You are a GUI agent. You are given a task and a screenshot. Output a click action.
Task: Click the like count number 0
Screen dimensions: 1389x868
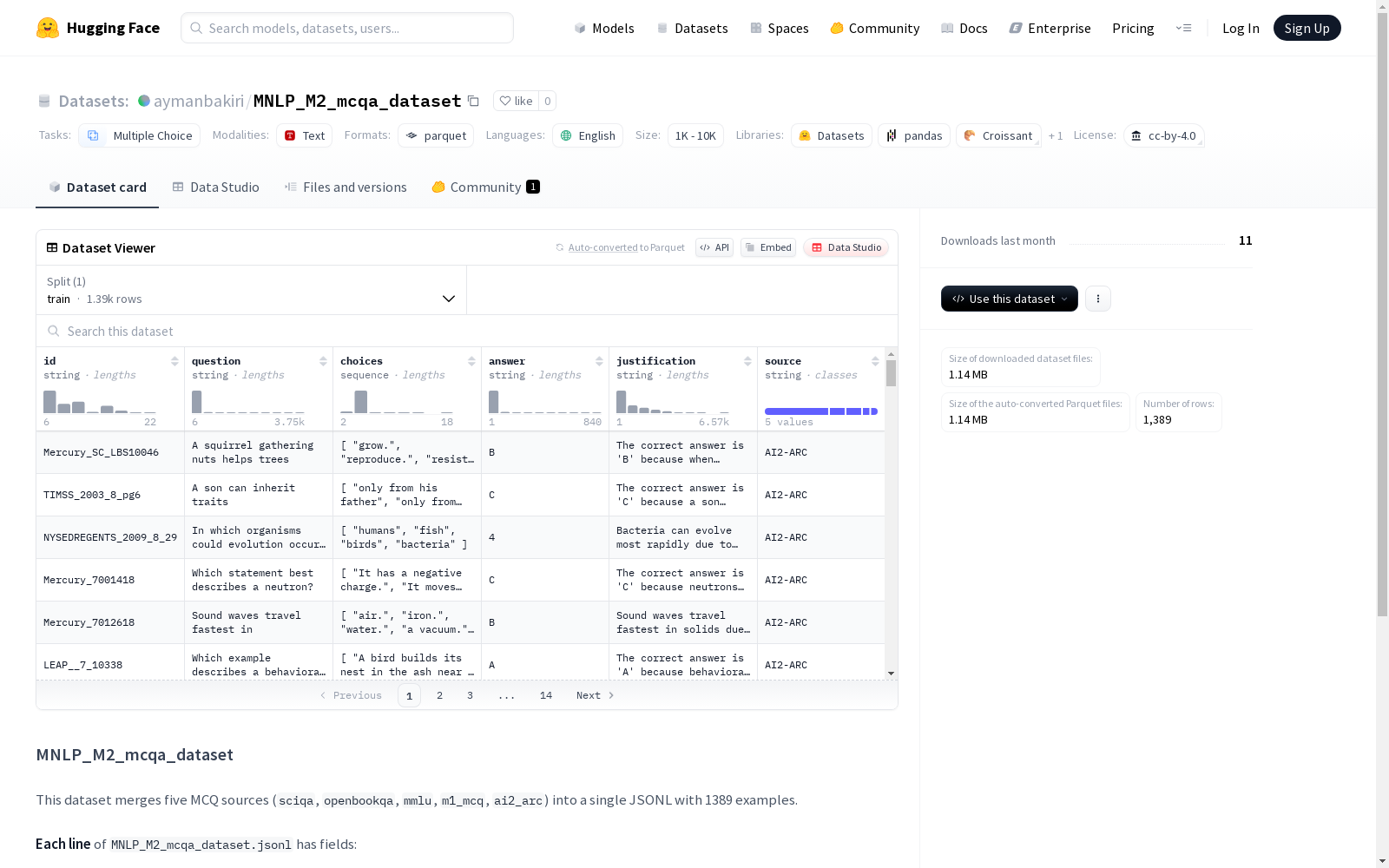tap(547, 101)
